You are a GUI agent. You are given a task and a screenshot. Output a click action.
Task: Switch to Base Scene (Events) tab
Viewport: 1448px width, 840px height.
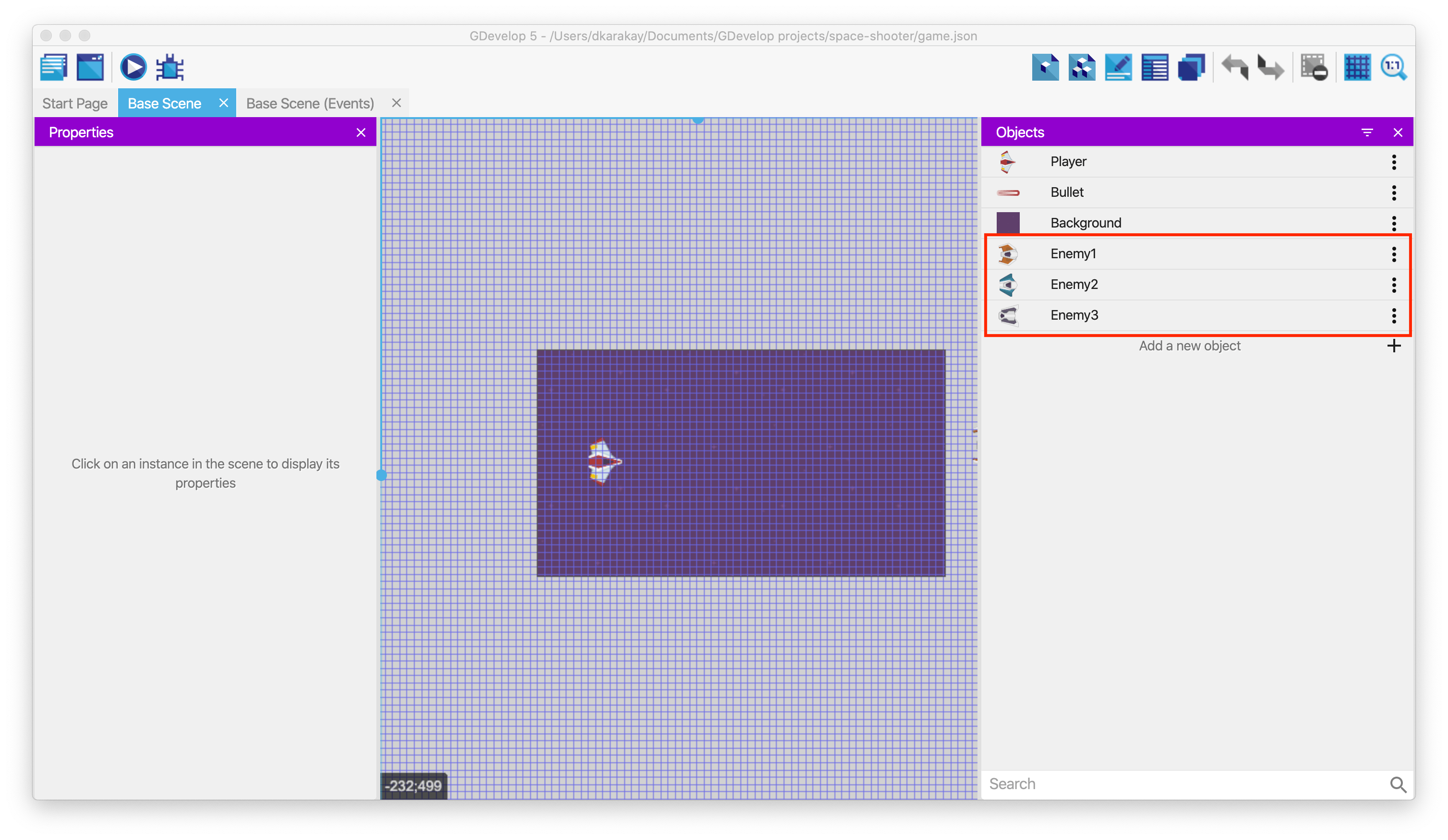pyautogui.click(x=310, y=103)
